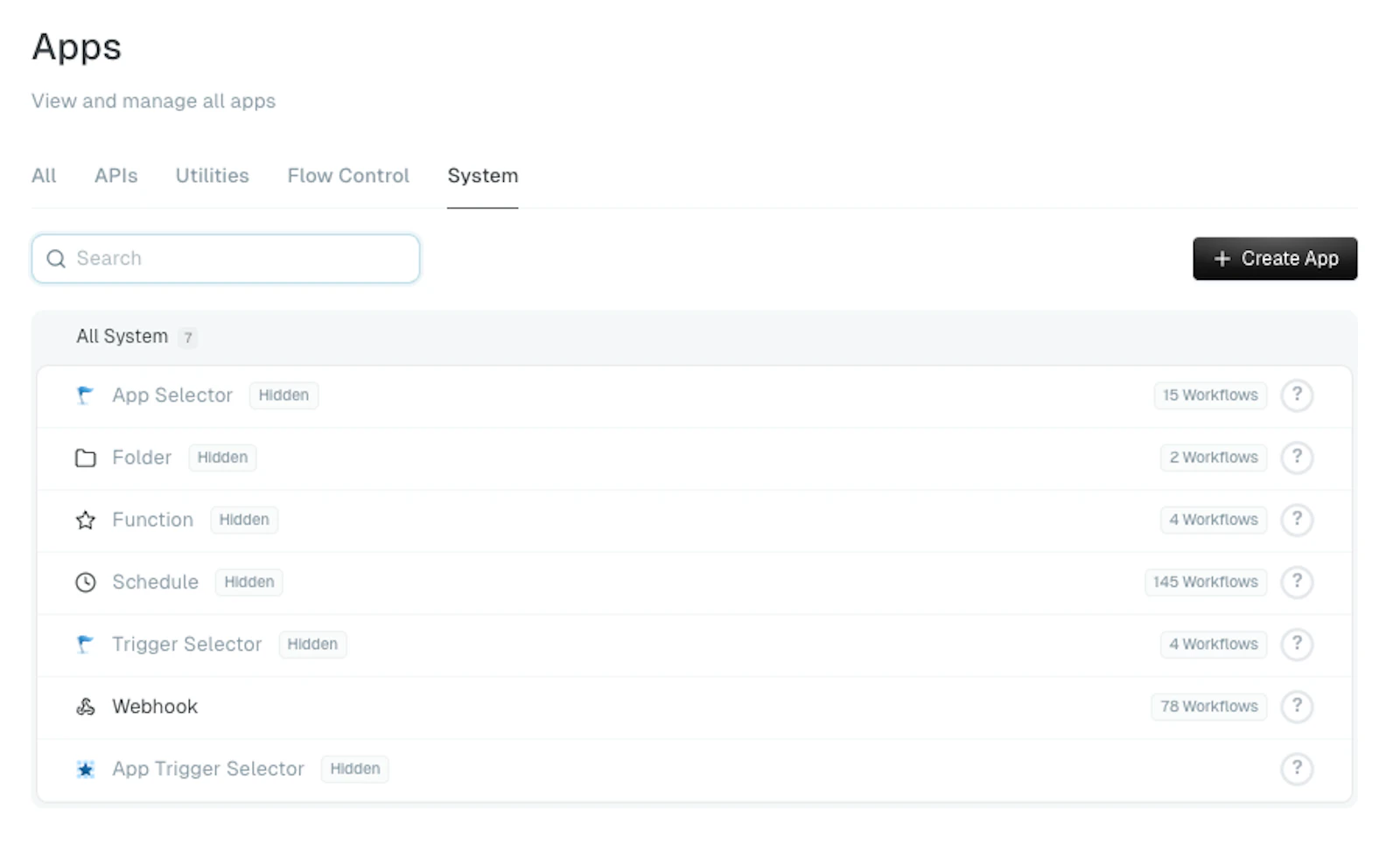1400x844 pixels.
Task: Click the Create App button
Action: [1275, 259]
